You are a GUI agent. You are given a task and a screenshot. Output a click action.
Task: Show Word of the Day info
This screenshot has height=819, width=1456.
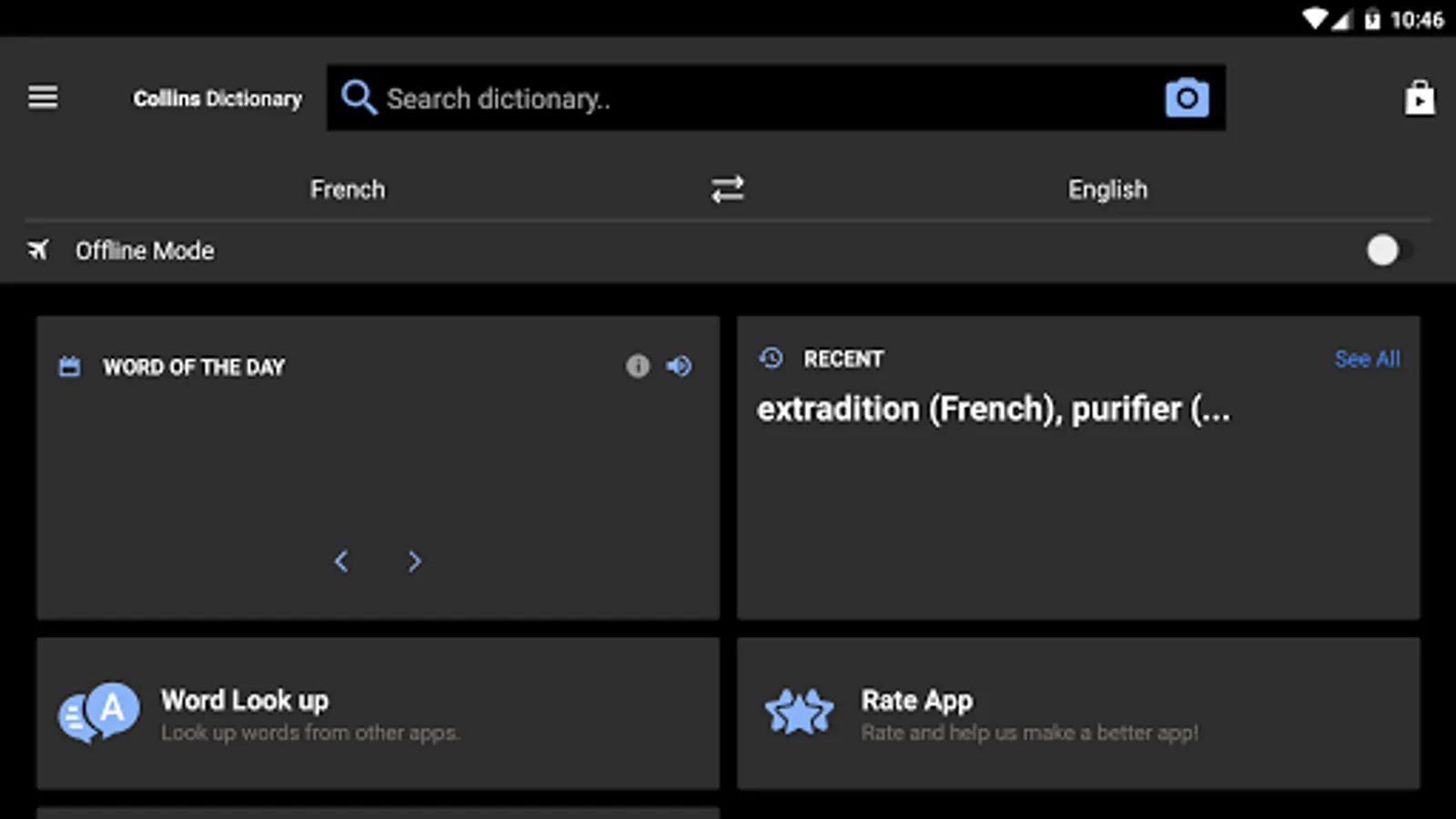click(637, 366)
